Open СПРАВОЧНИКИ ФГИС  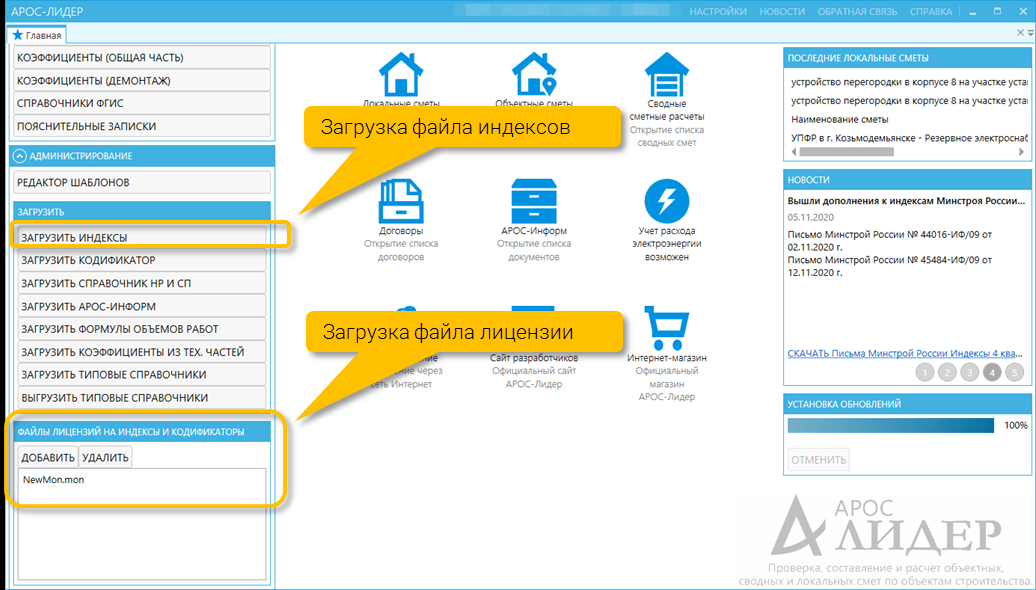tap(142, 103)
